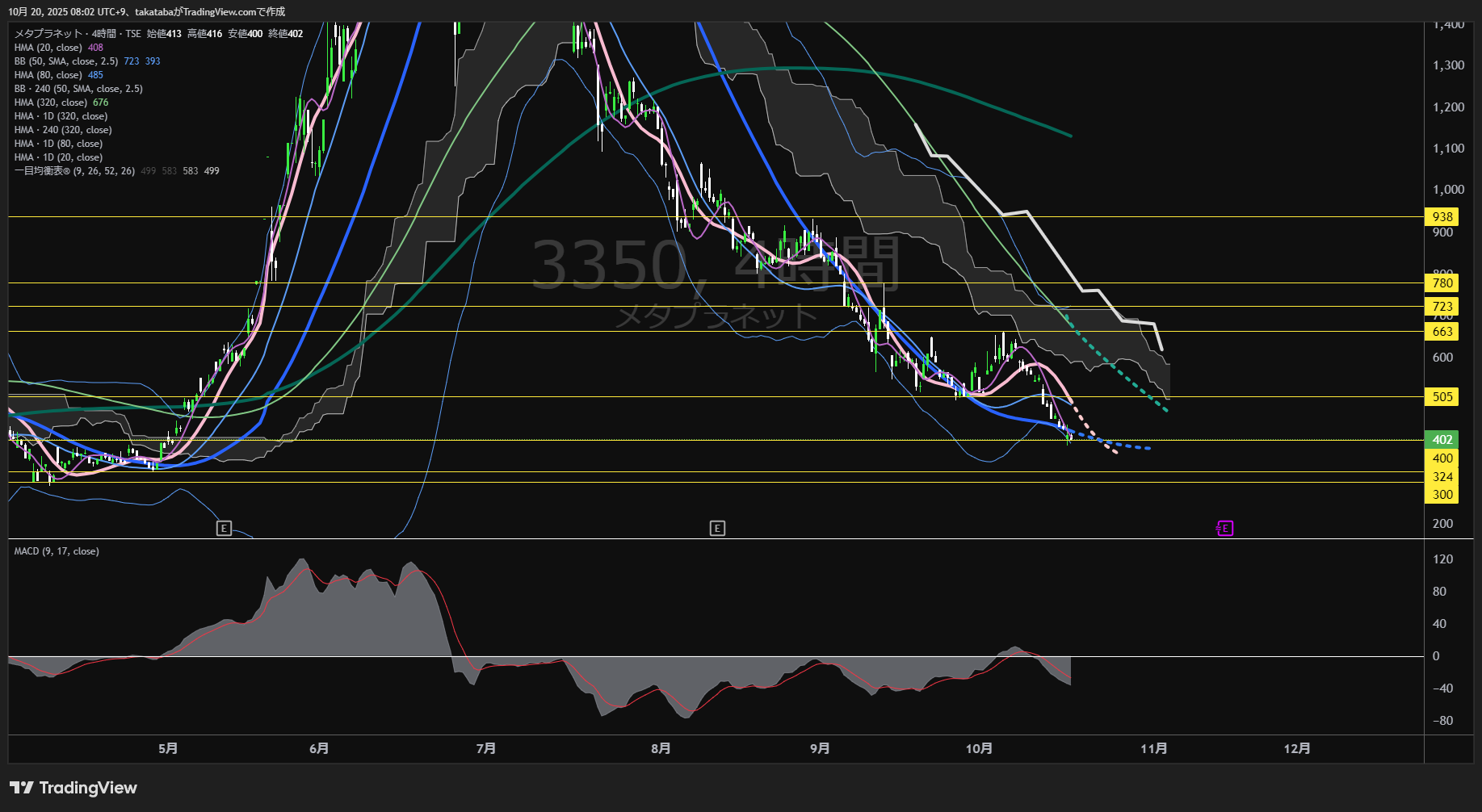This screenshot has width=1482, height=812.
Task: Click the HMA (80, close) legend label
Action: click(48, 75)
